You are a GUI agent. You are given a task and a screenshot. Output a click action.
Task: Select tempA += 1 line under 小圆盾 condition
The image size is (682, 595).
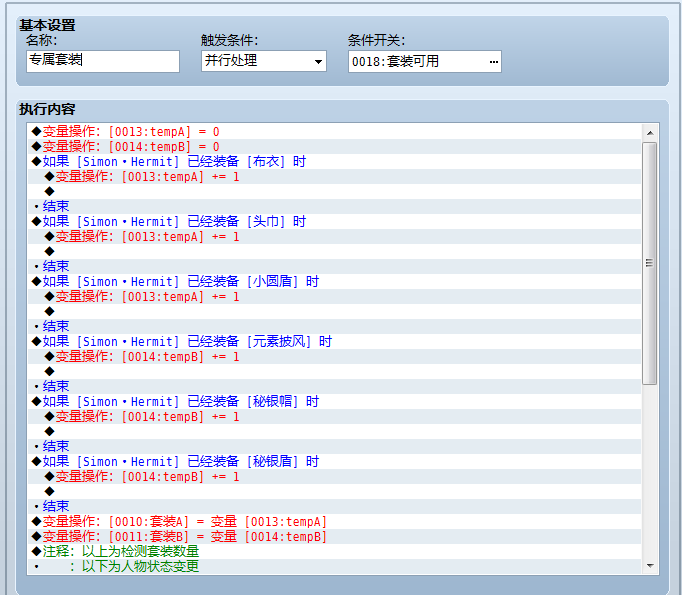coord(334,297)
